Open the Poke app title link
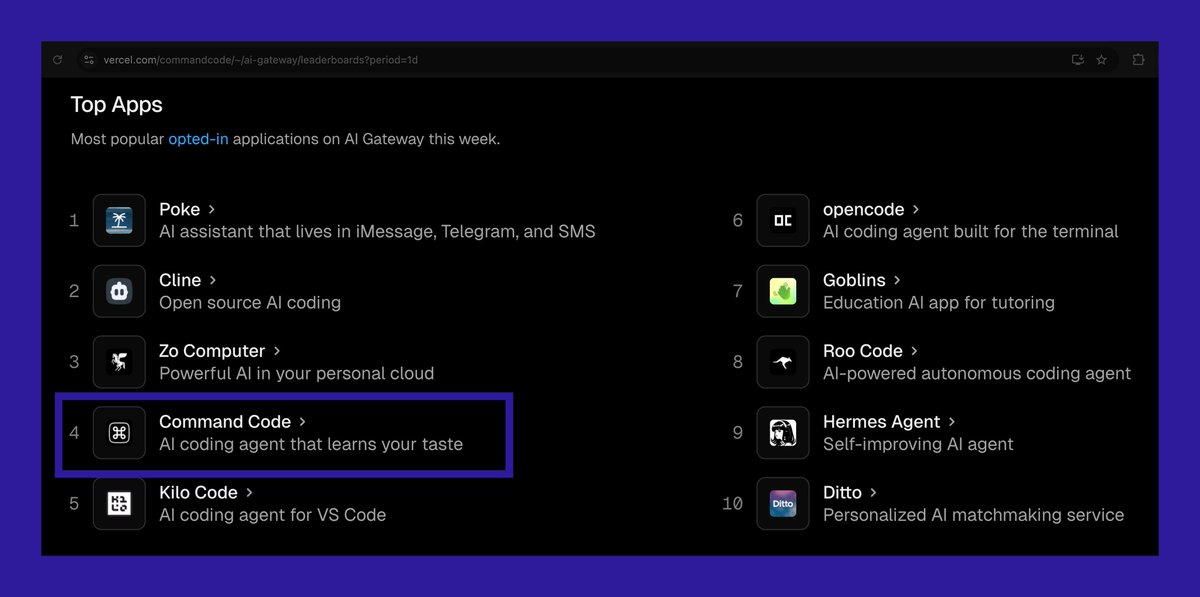The width and height of the screenshot is (1200, 597). 180,210
